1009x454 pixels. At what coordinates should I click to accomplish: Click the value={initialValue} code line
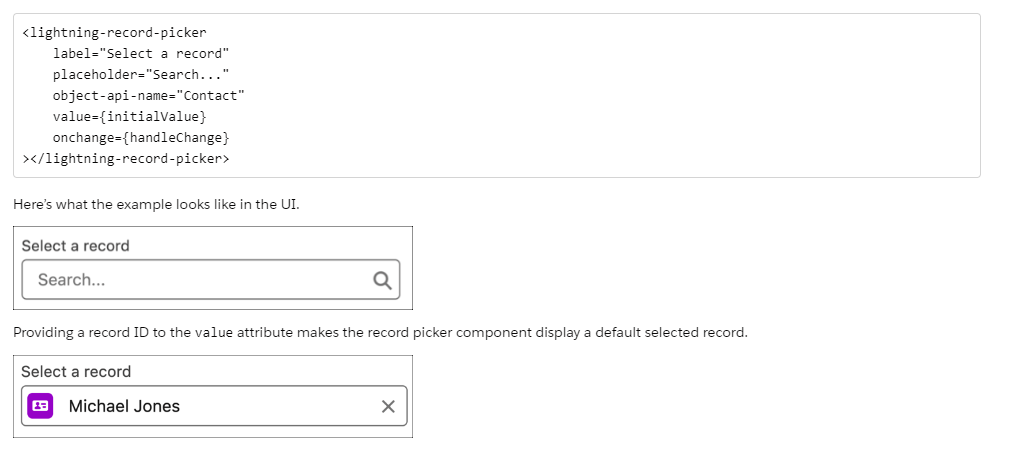point(130,116)
